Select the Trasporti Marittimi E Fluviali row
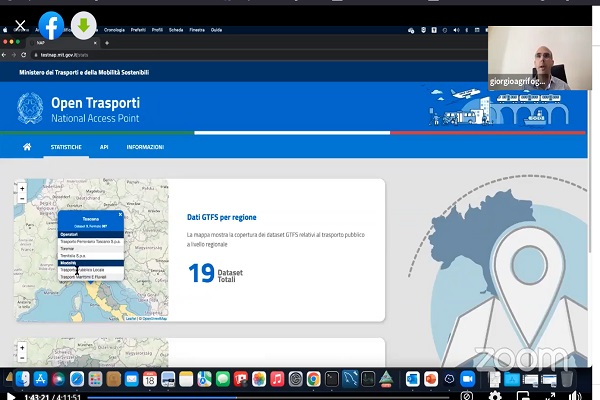This screenshot has width=600, height=400. click(91, 277)
